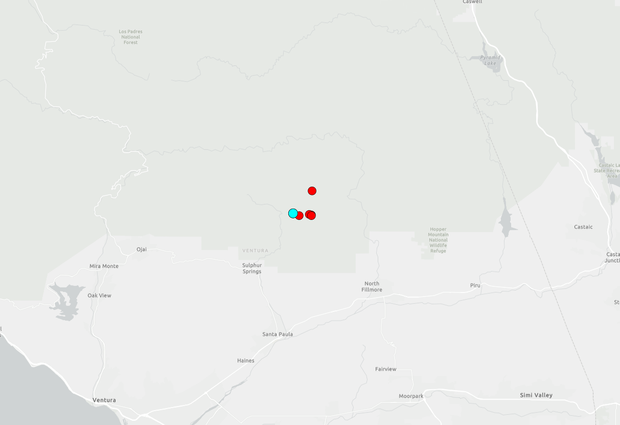This screenshot has height=425, width=620.
Task: Select the rightmost red marker in the cluster
Action: (x=312, y=215)
